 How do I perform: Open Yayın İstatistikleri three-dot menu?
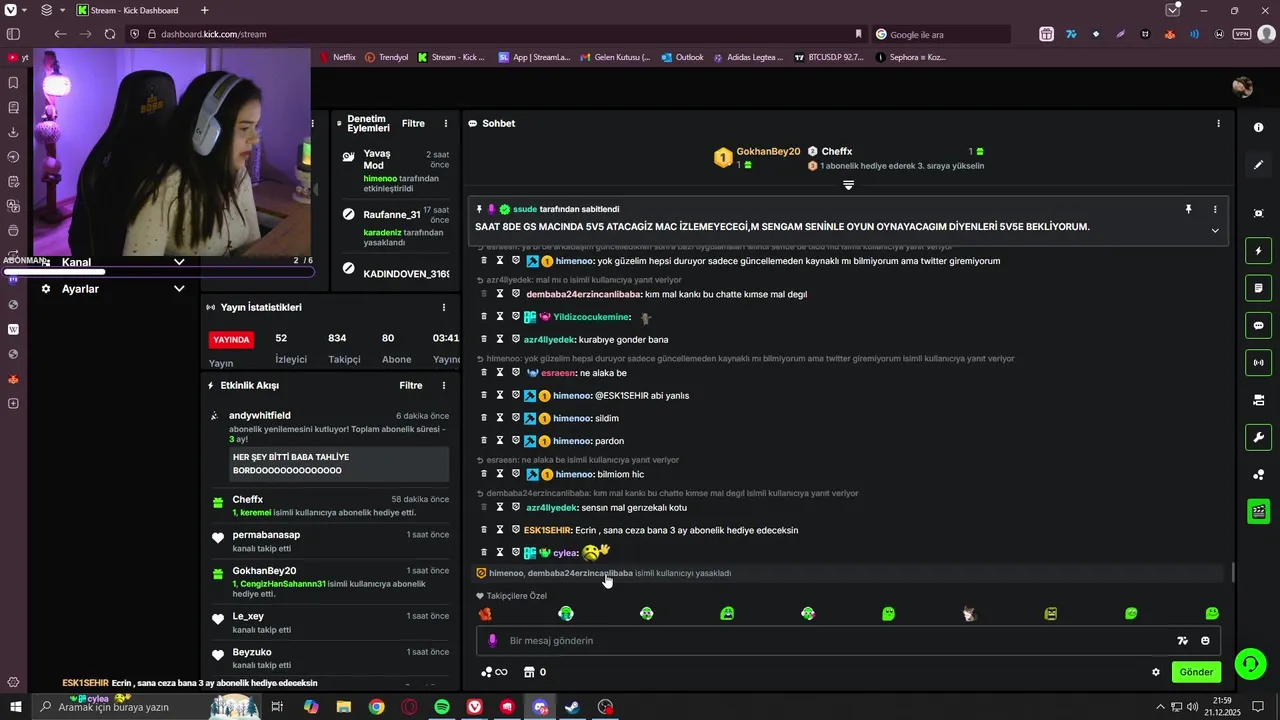(444, 307)
